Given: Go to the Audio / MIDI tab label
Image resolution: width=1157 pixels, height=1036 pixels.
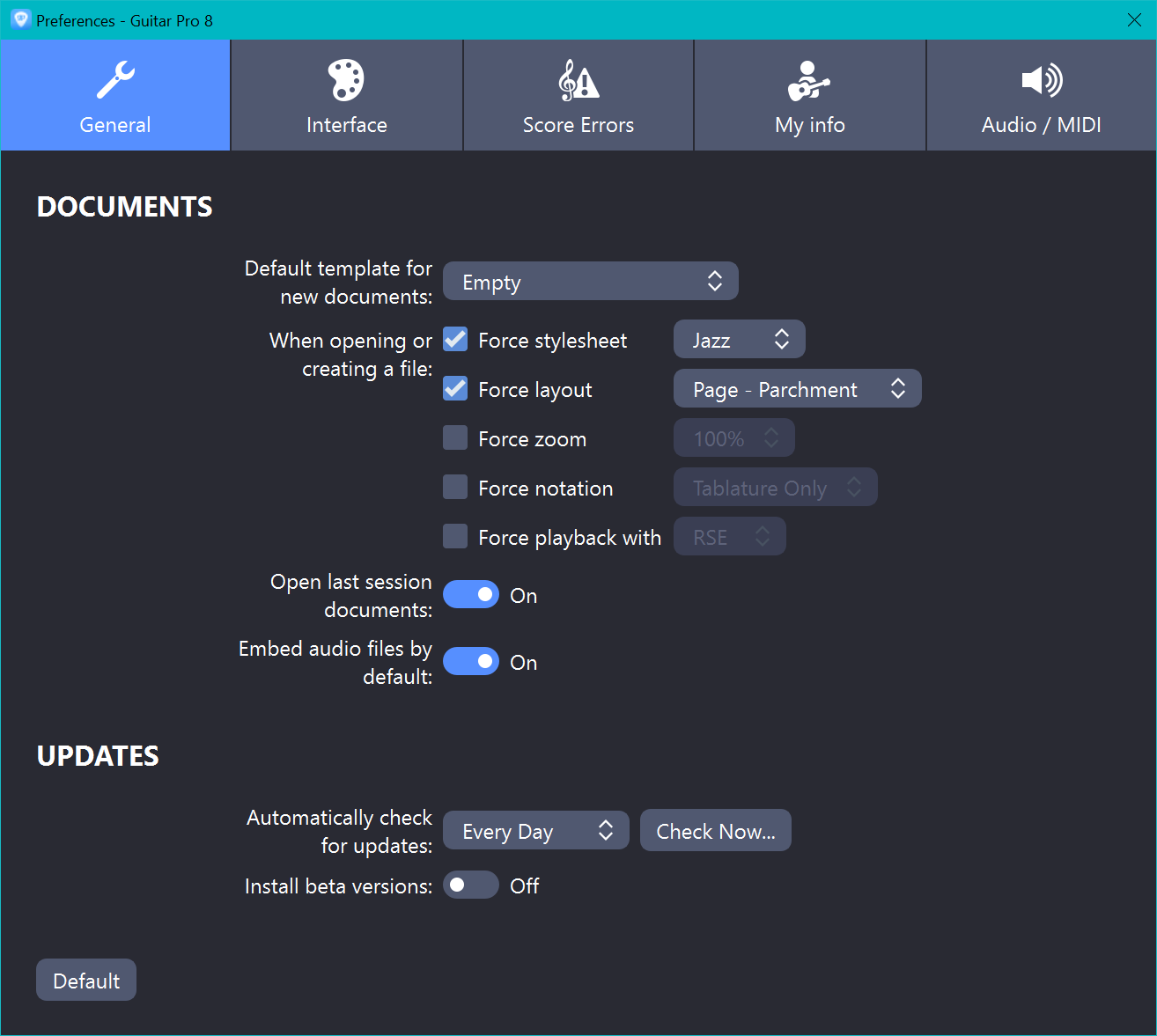Looking at the screenshot, I should point(1042,125).
